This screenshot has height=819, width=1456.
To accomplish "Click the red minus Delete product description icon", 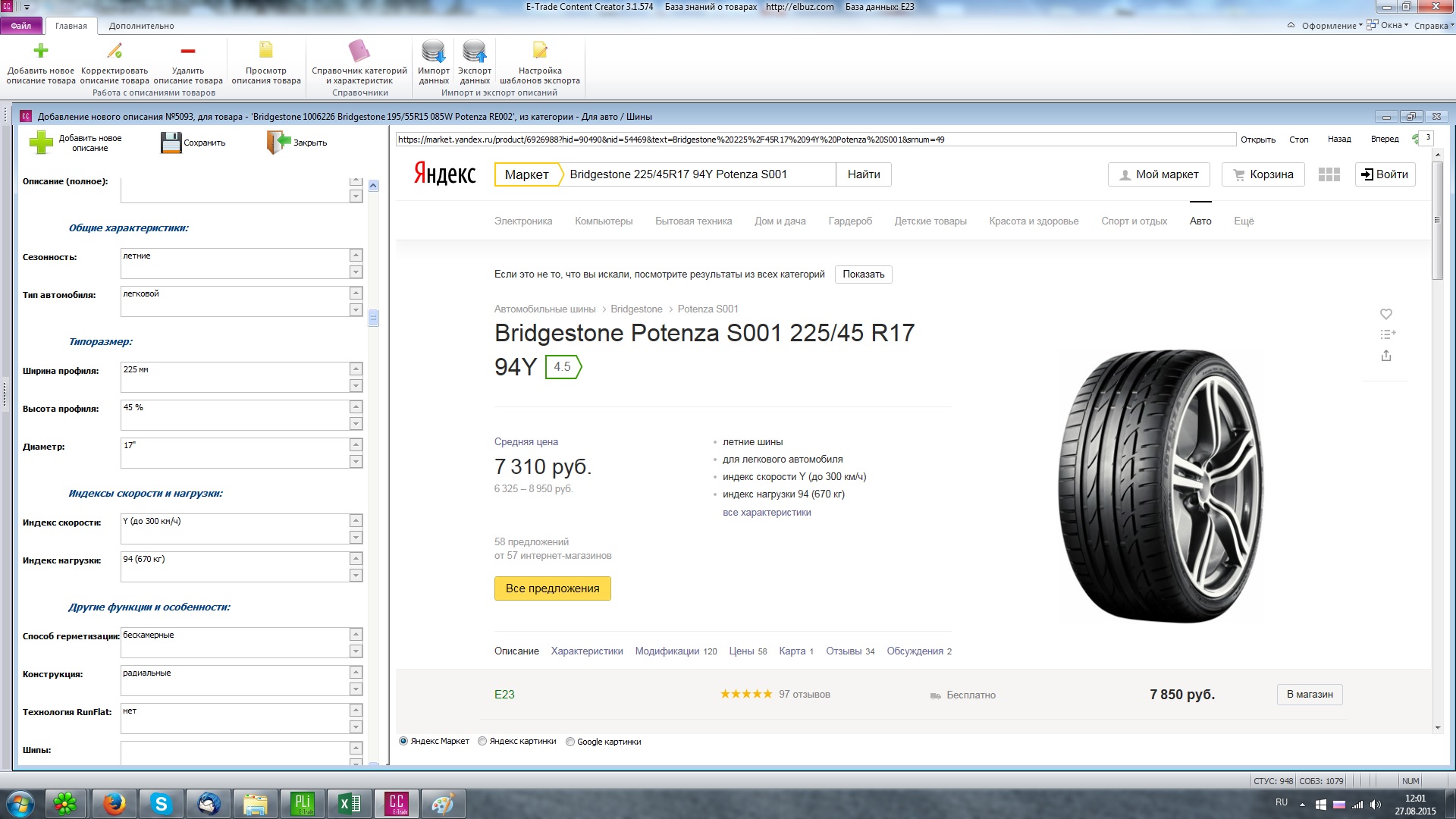I will (188, 51).
